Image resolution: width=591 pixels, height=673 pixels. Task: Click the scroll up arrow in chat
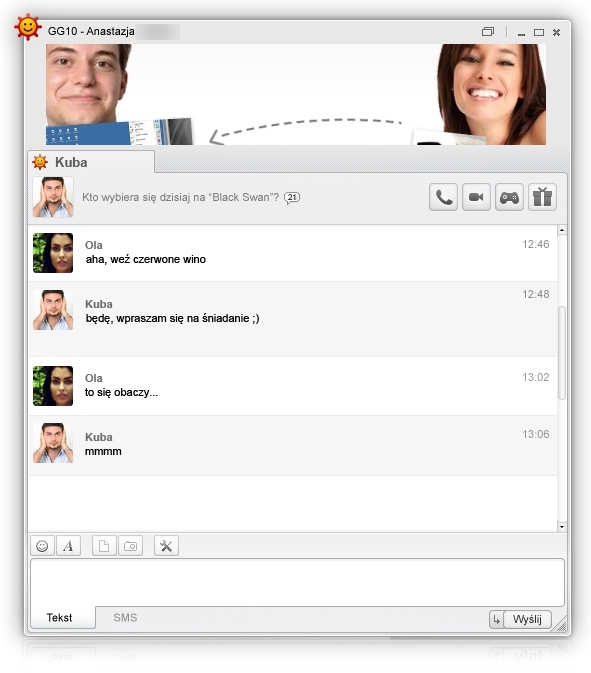[x=562, y=230]
